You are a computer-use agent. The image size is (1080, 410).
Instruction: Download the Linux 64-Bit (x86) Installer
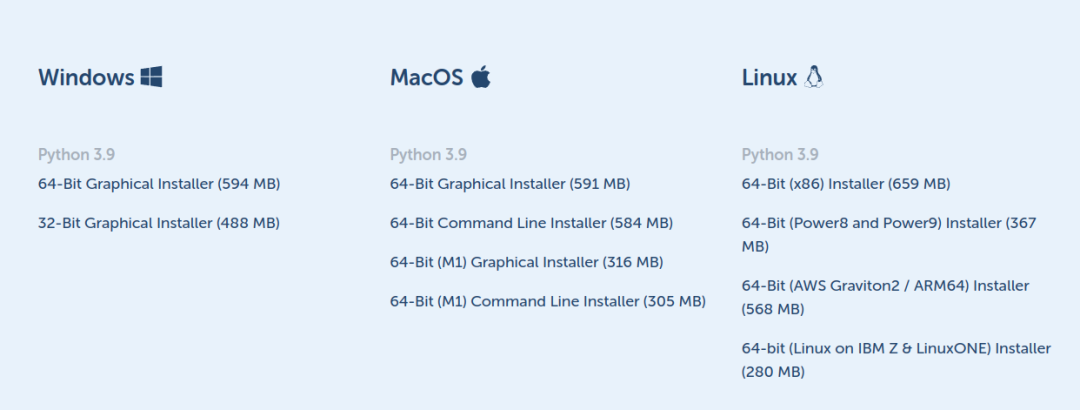point(846,184)
